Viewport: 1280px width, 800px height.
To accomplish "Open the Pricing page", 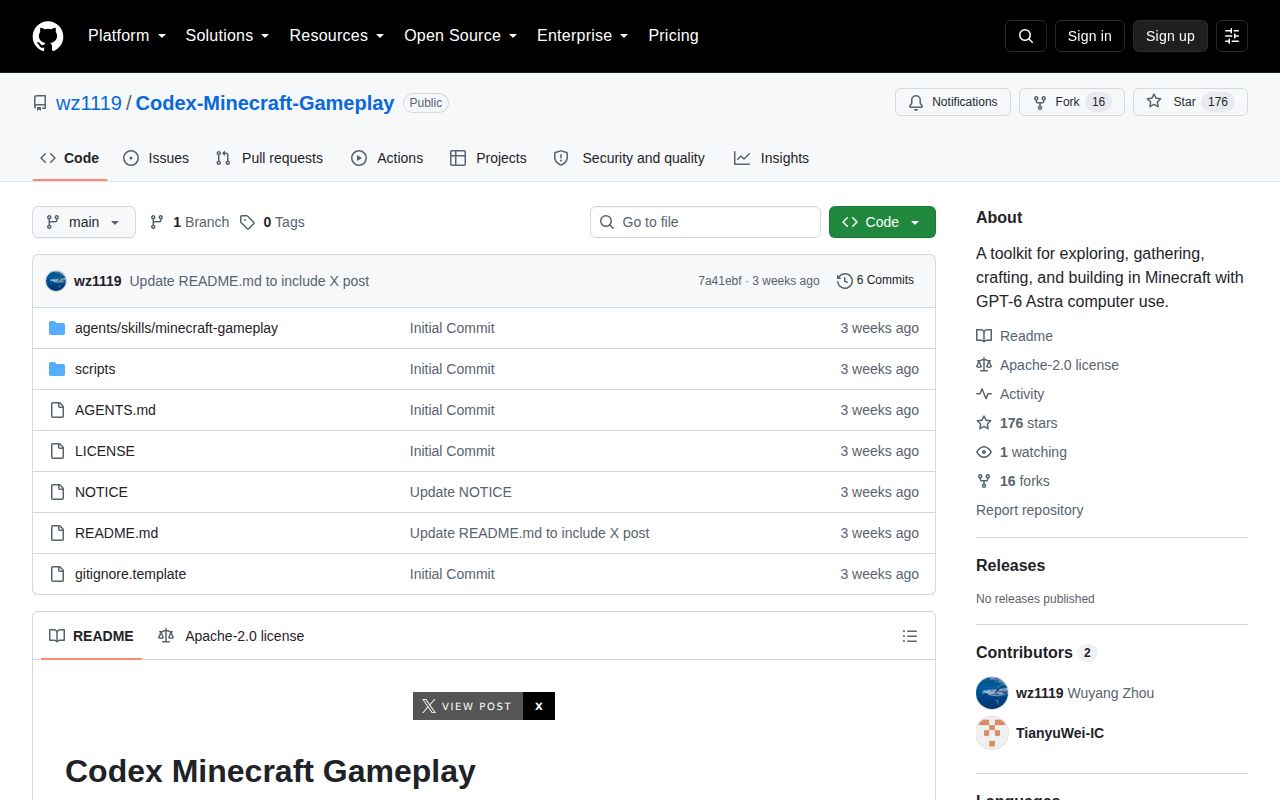I will coord(673,36).
